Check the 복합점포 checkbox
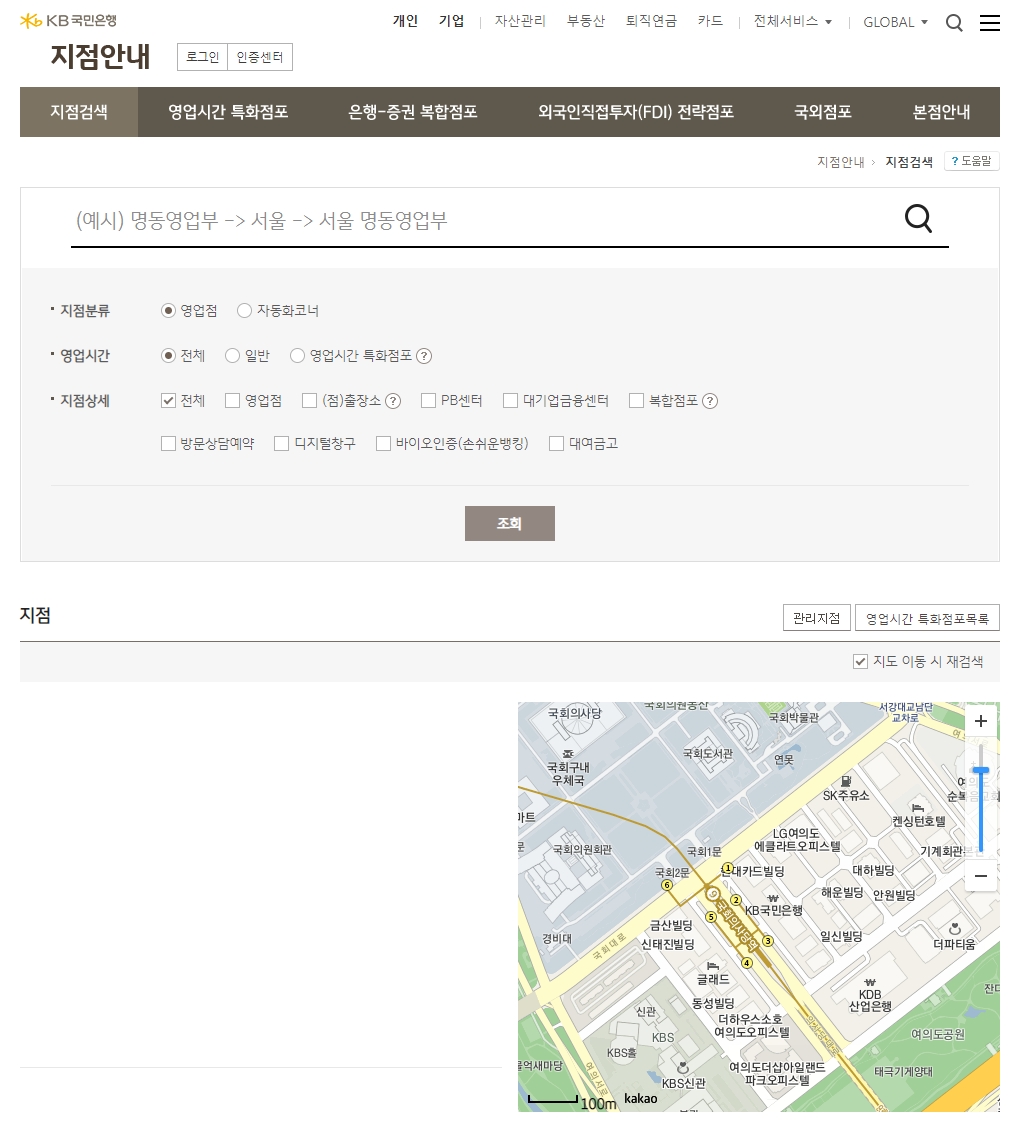Screen dimensions: 1025x1131 point(636,401)
